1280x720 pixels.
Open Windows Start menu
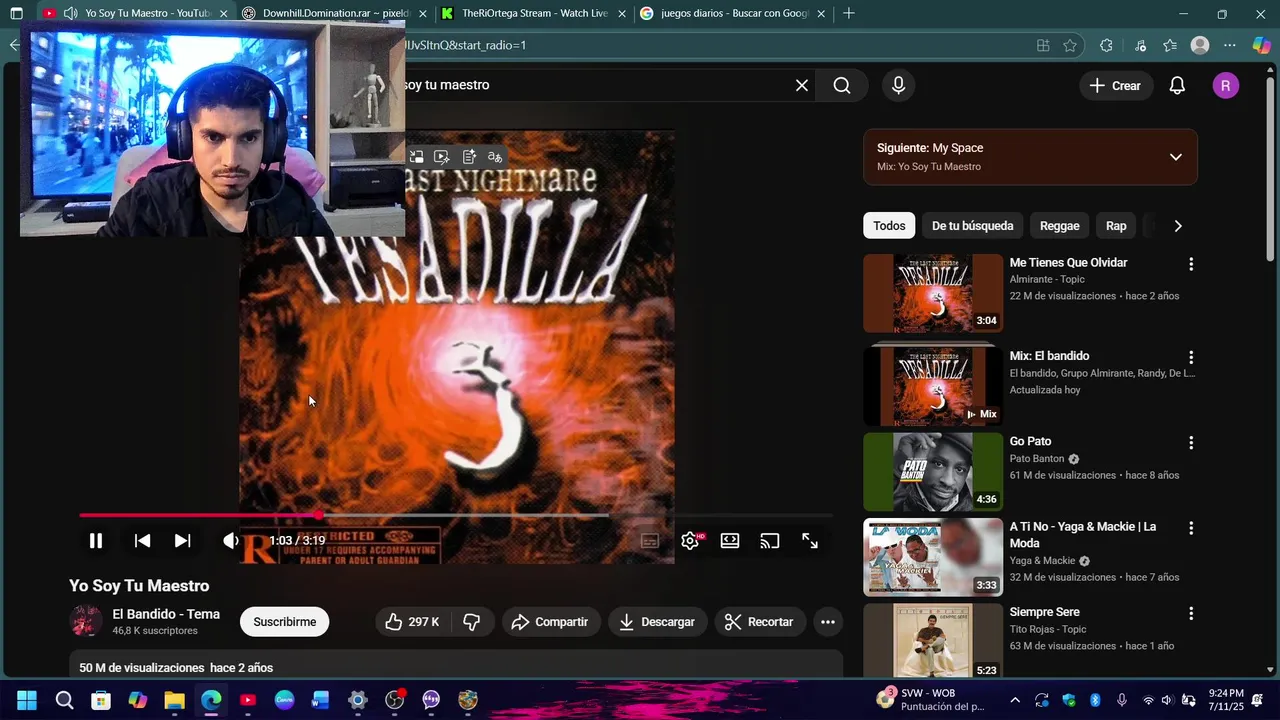tap(27, 700)
